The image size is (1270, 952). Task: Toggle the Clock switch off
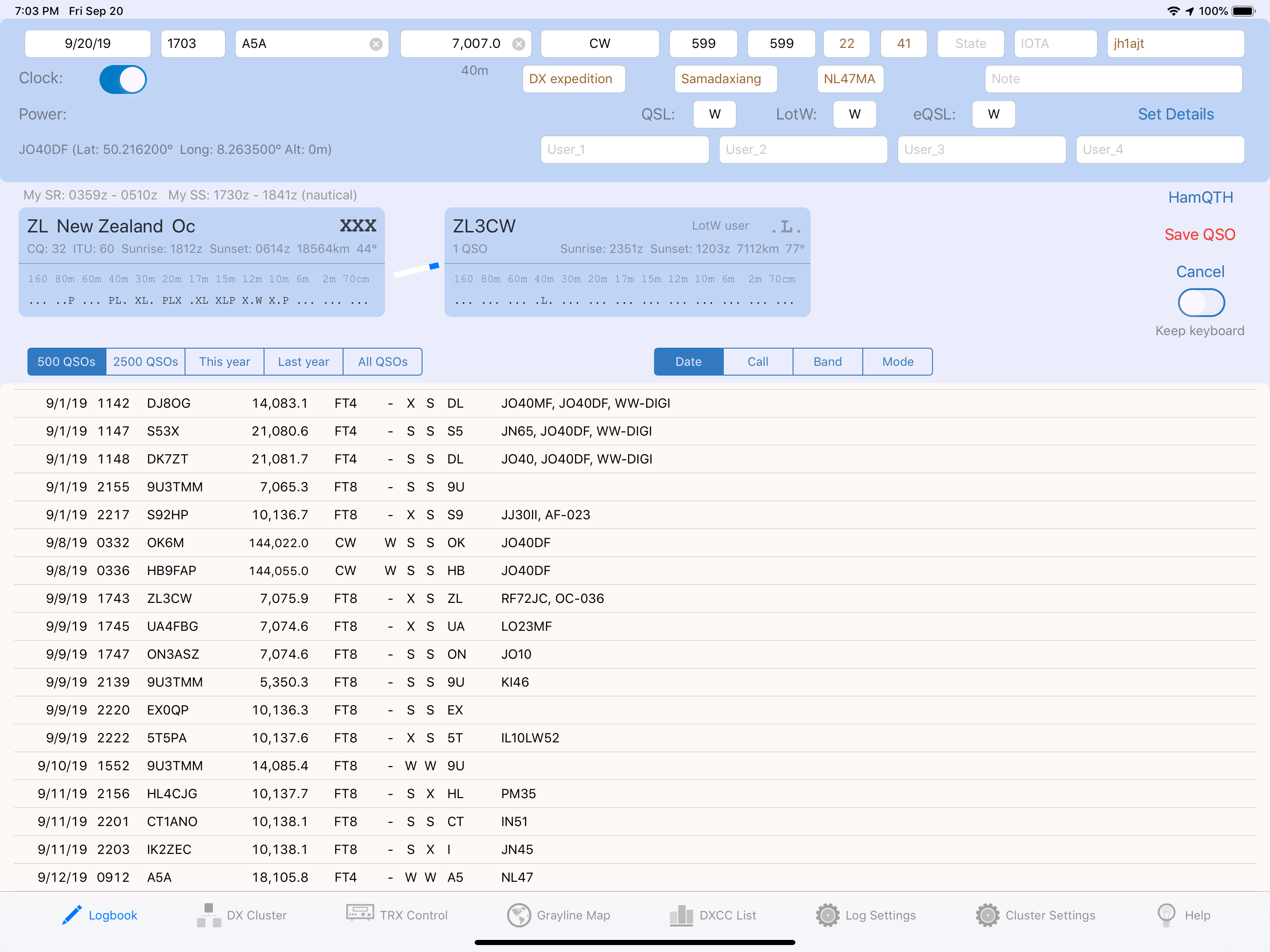point(122,79)
